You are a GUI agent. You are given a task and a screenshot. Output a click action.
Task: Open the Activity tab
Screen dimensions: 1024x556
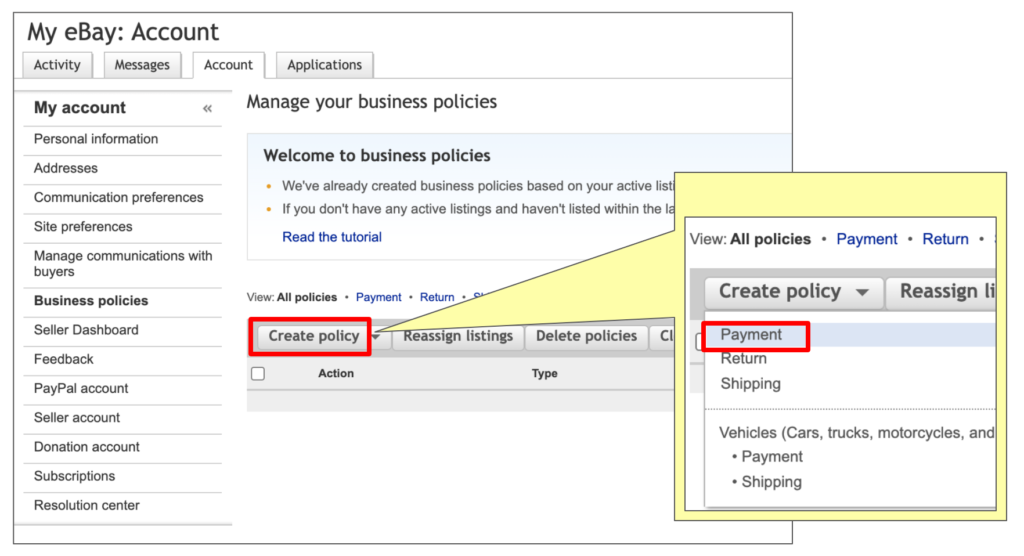coord(57,65)
